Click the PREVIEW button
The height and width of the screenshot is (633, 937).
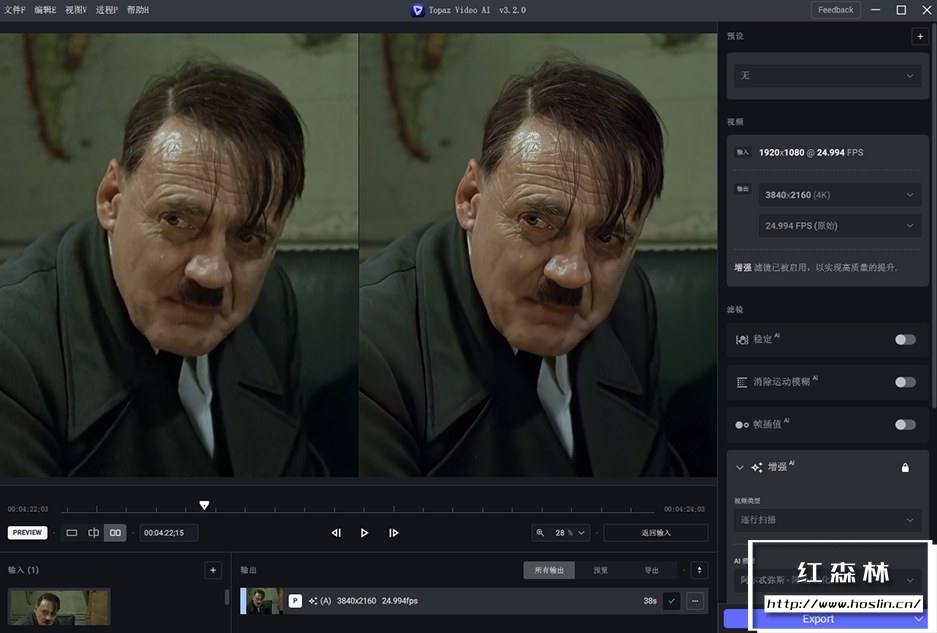click(x=27, y=533)
